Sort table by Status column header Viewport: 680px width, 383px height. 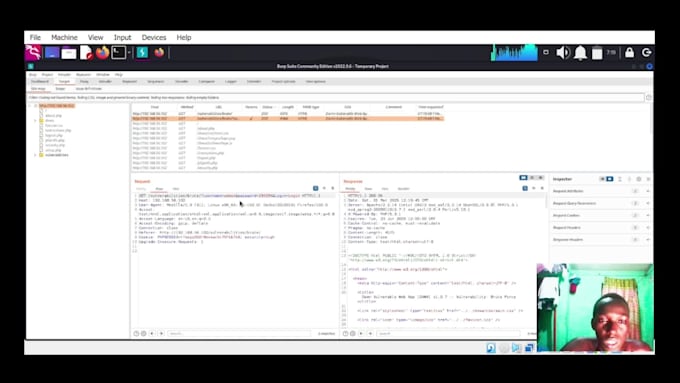click(x=267, y=107)
